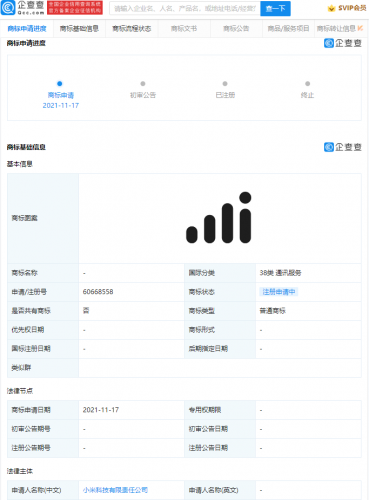Switch to the 商标公告 tab
The width and height of the screenshot is (369, 500).
(x=236, y=29)
